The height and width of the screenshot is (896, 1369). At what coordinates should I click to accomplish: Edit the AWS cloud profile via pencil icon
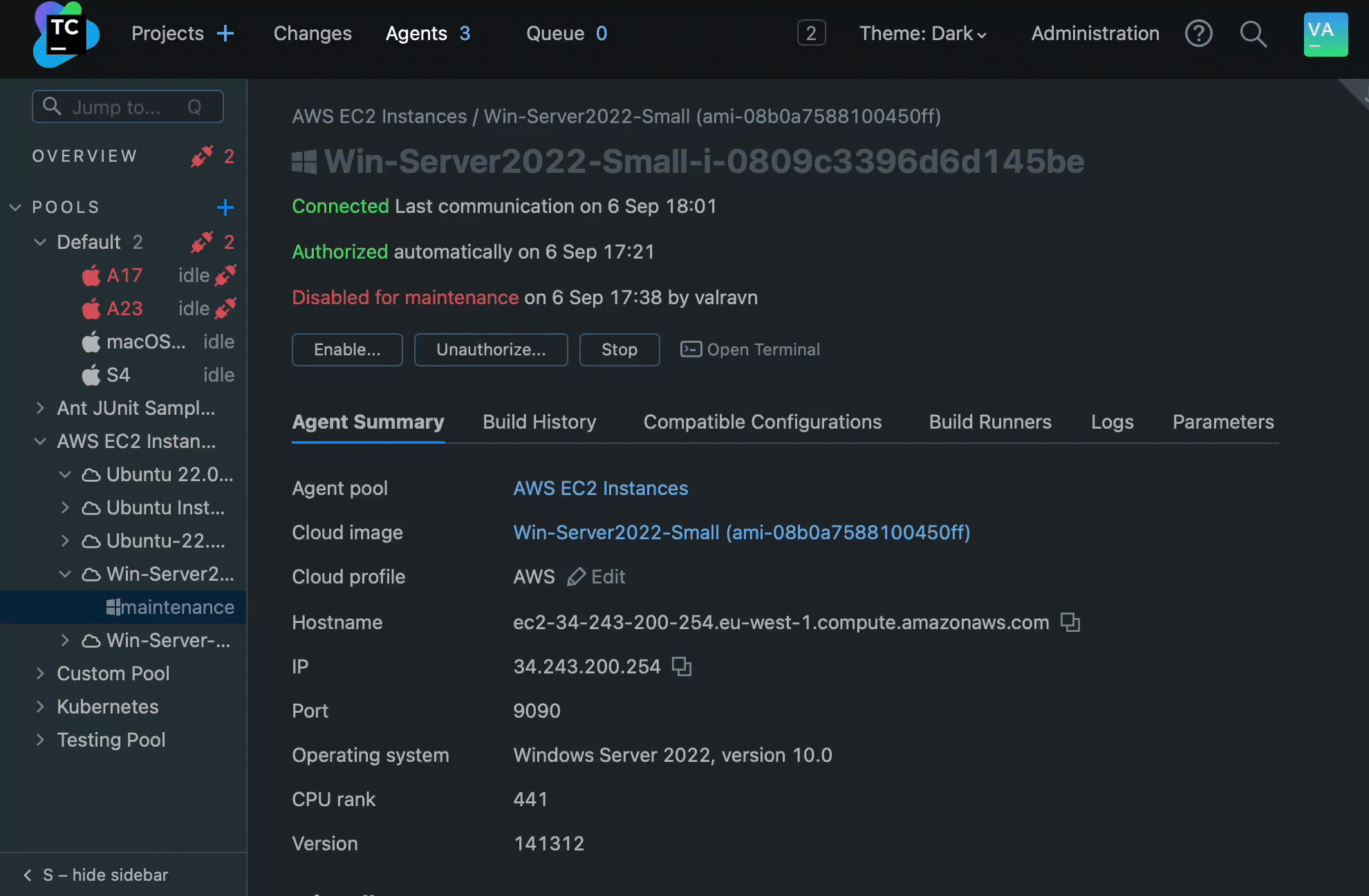576,577
